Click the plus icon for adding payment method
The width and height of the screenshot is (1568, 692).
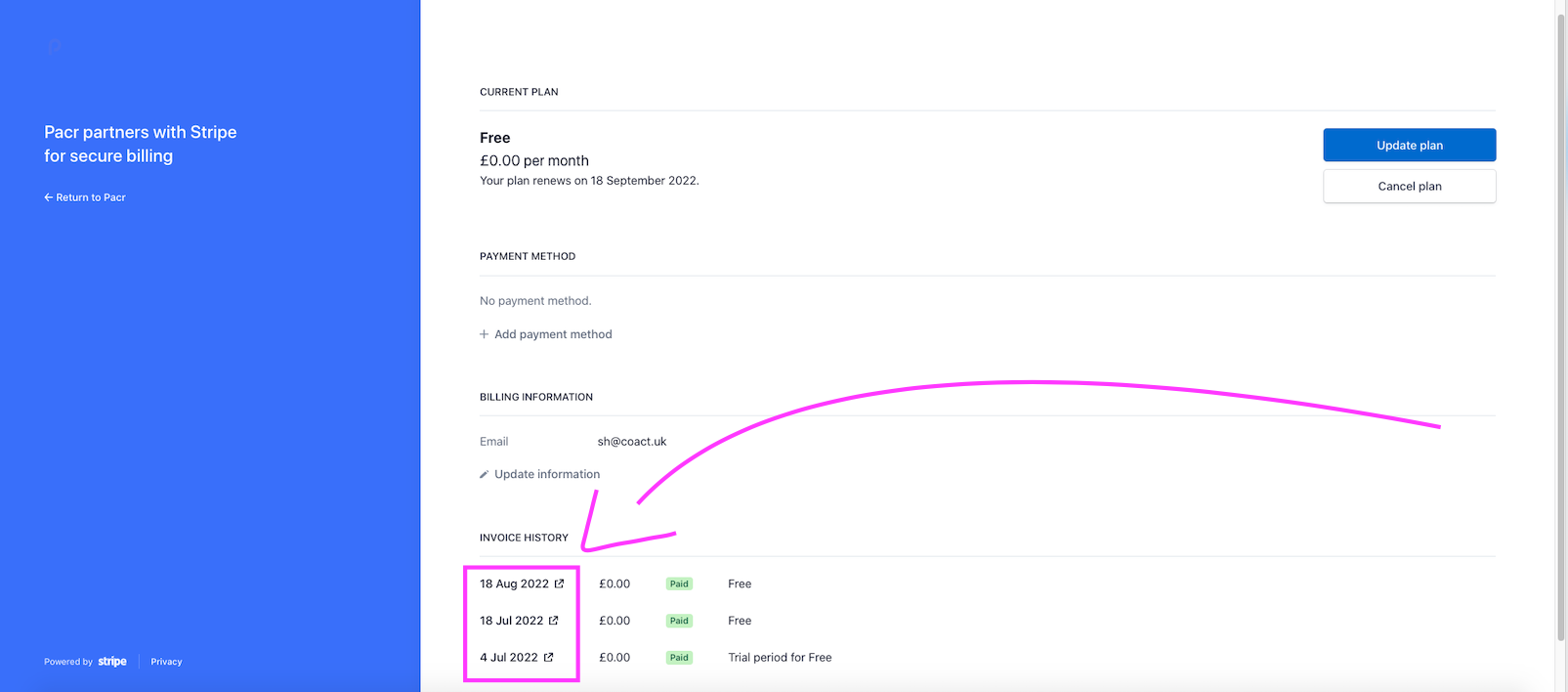coord(484,334)
